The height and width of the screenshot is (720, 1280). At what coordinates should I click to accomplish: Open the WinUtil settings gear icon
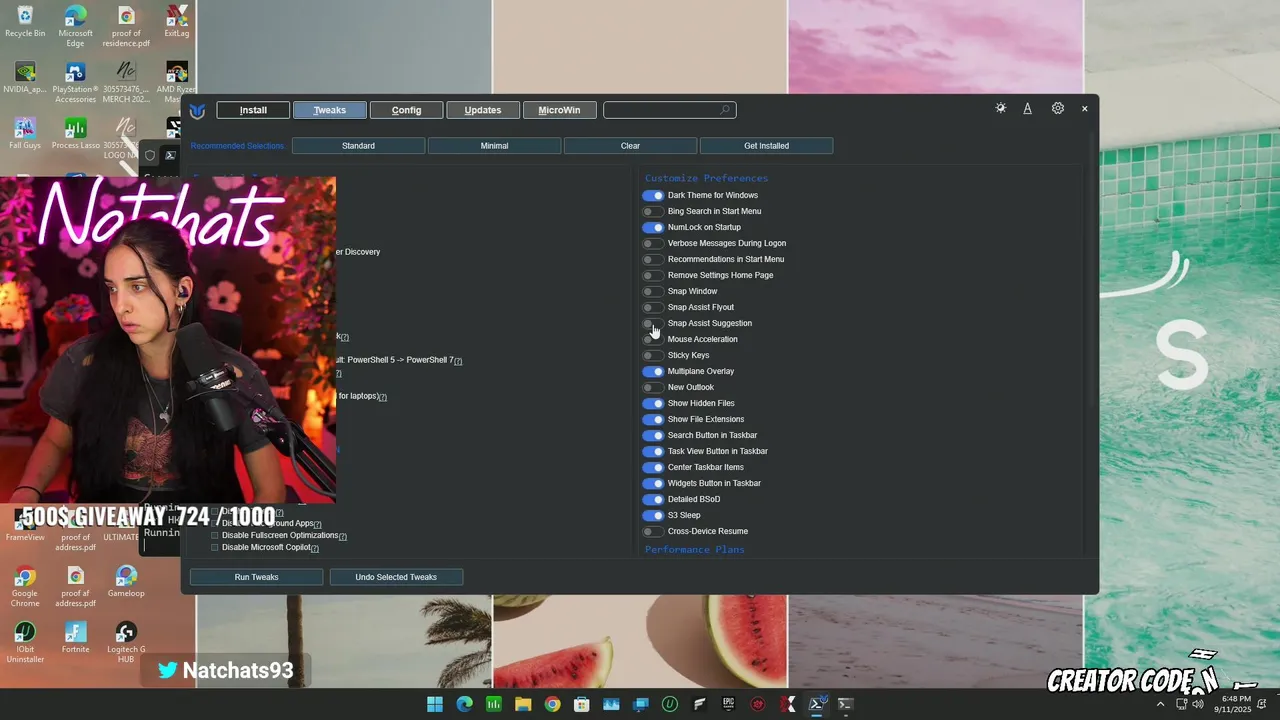pyautogui.click(x=1058, y=108)
